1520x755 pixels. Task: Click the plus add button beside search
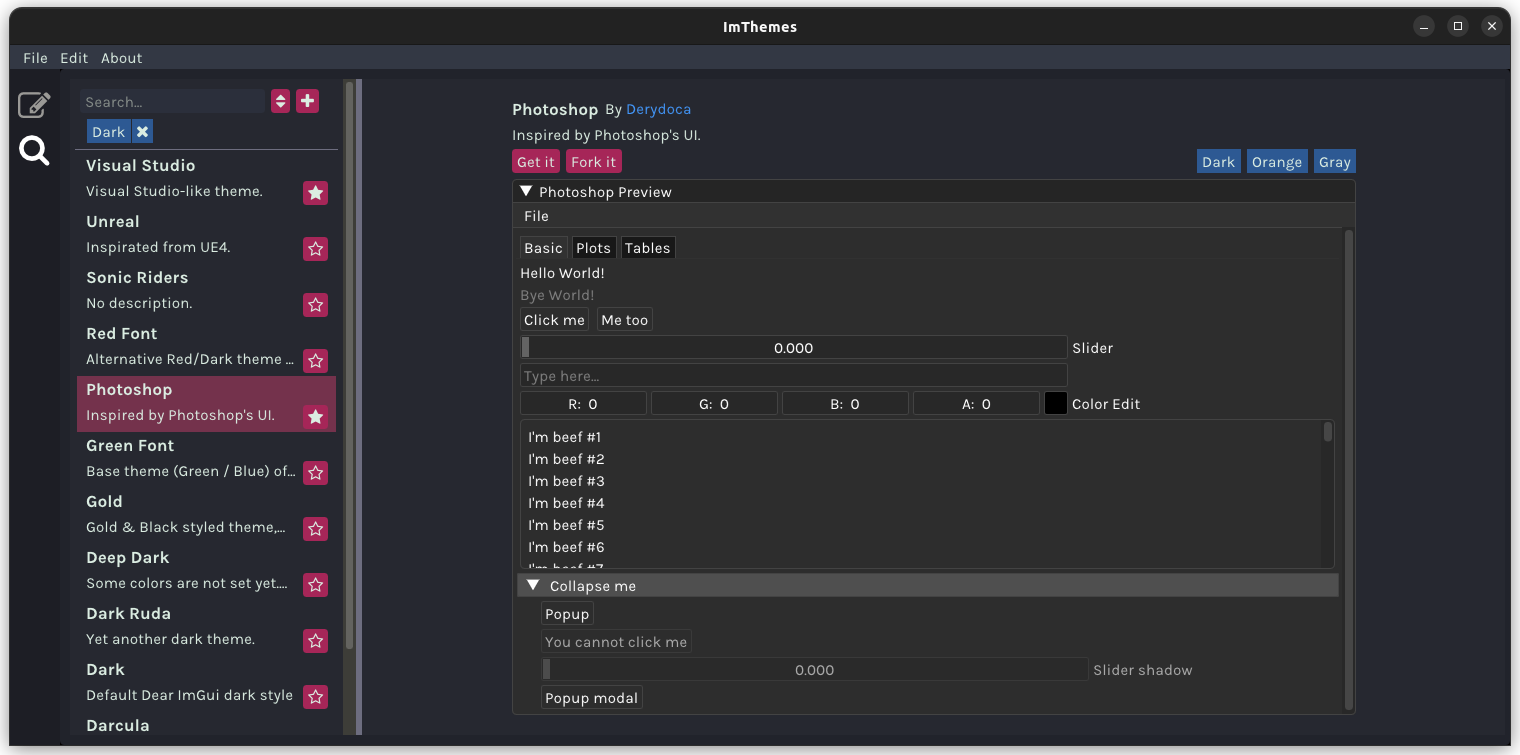tap(307, 101)
